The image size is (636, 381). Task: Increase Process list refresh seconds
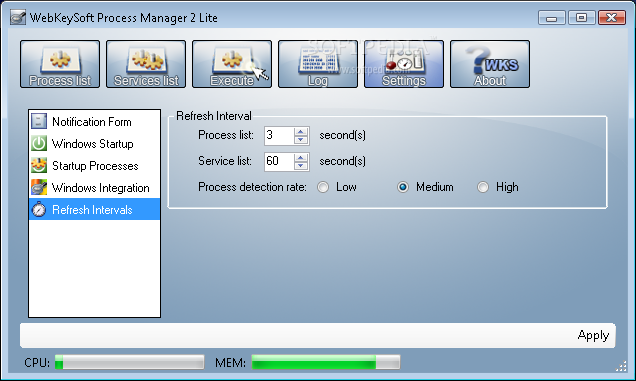click(301, 131)
